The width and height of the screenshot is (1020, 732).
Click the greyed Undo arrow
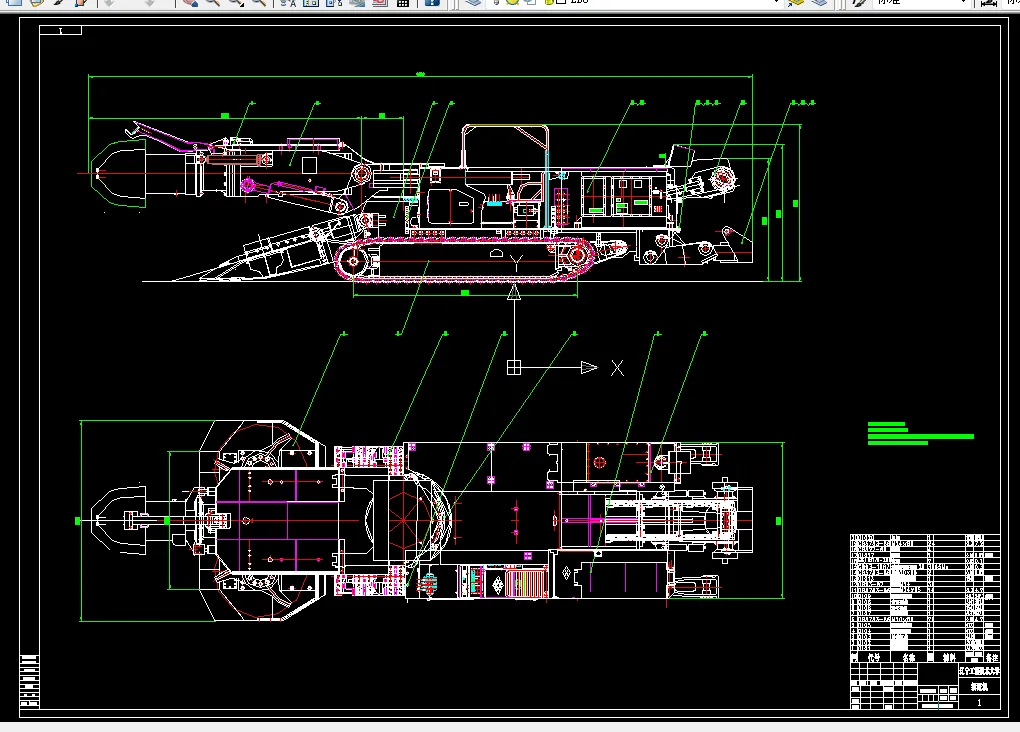pyautogui.click(x=109, y=3)
